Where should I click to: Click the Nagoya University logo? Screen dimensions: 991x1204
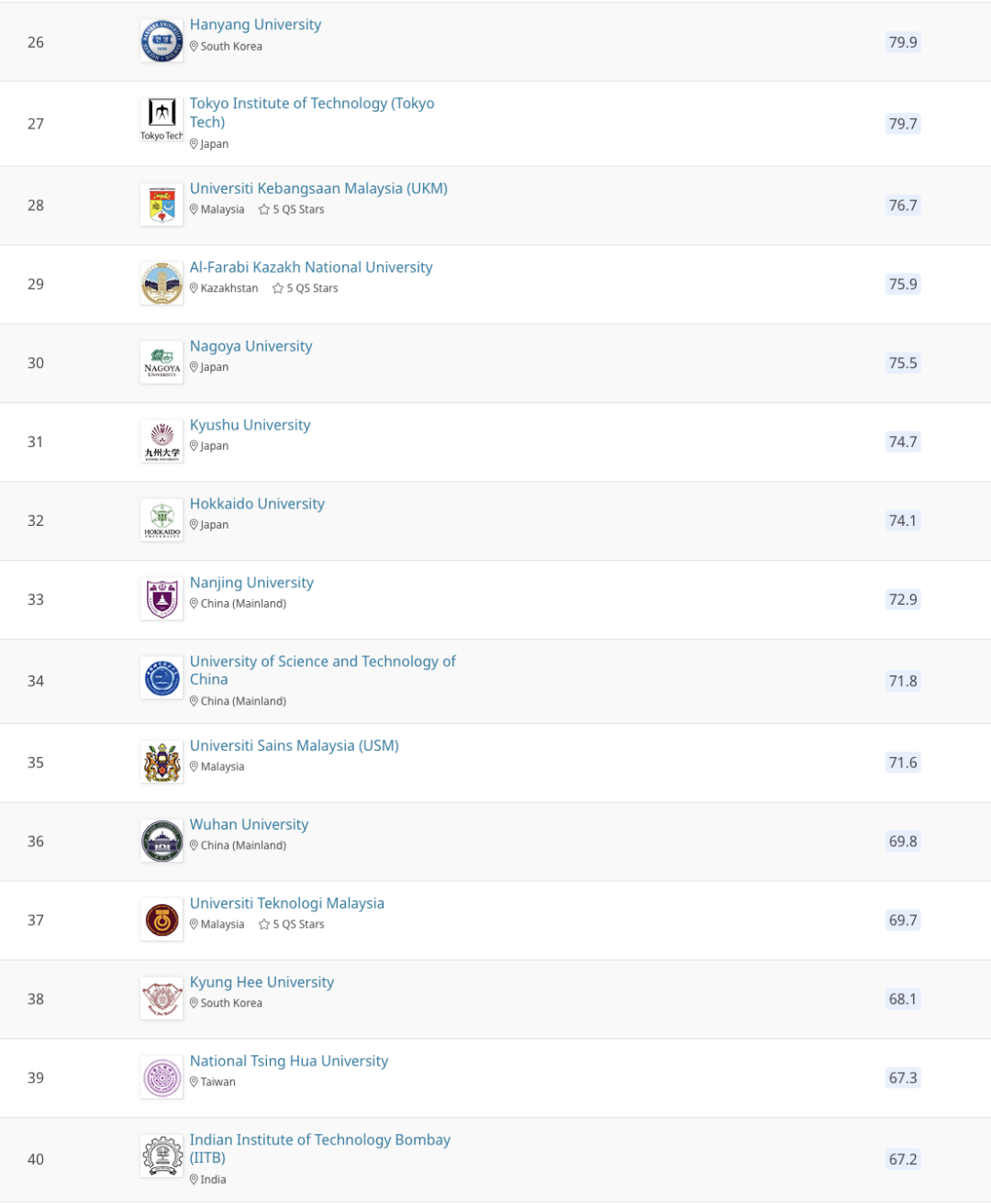tap(161, 362)
